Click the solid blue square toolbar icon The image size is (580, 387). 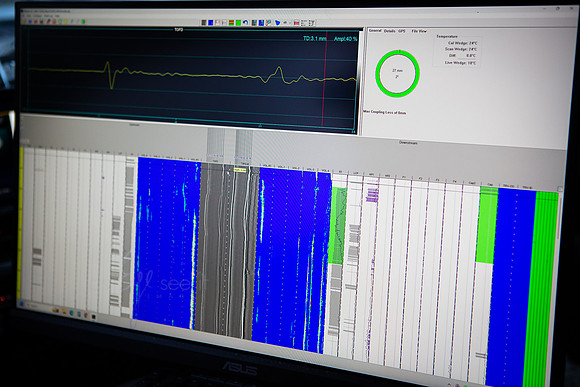pyautogui.click(x=210, y=23)
